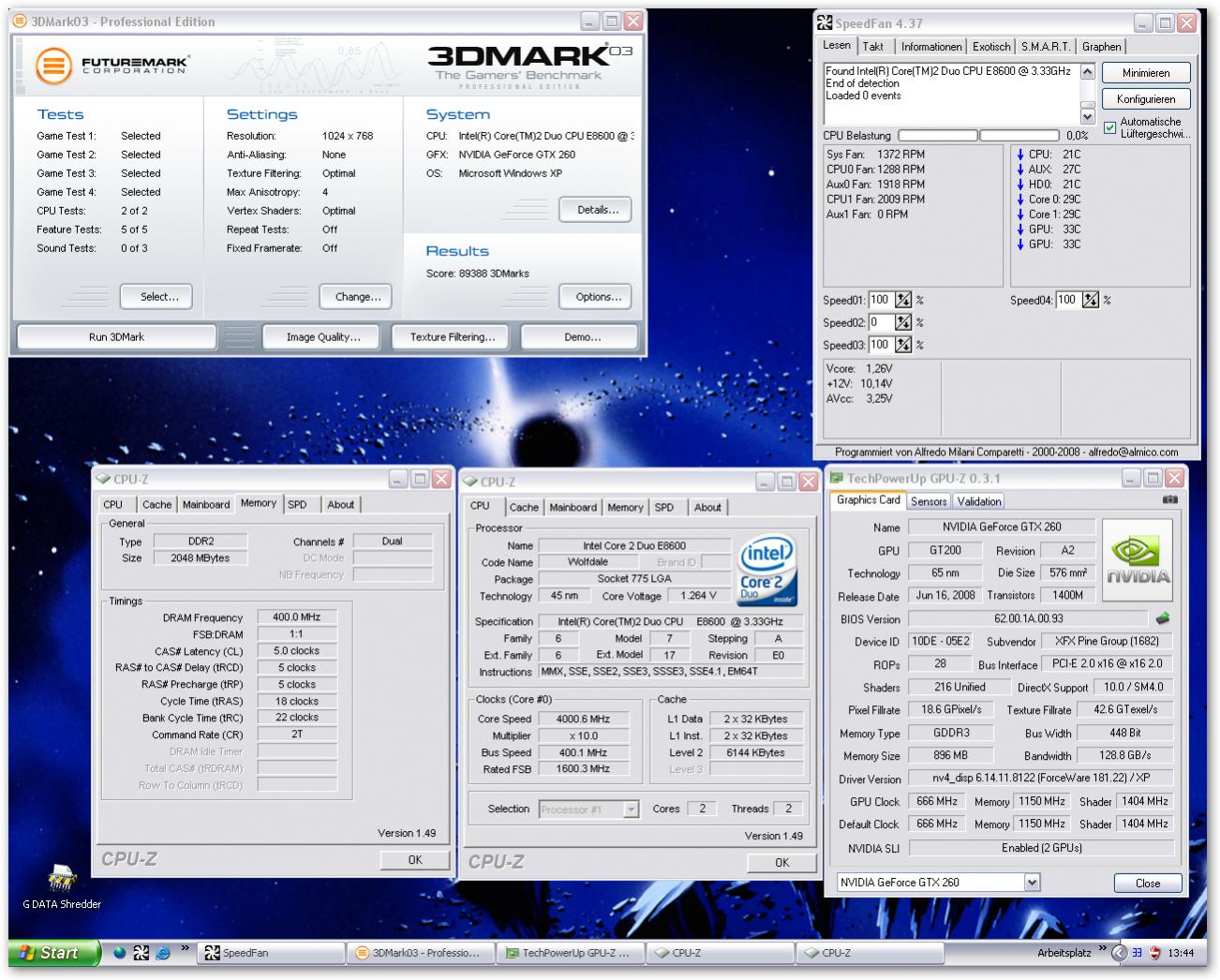The height and width of the screenshot is (980, 1220).
Task: Open the Graphen tab in SpeedFan
Action: [x=1101, y=46]
